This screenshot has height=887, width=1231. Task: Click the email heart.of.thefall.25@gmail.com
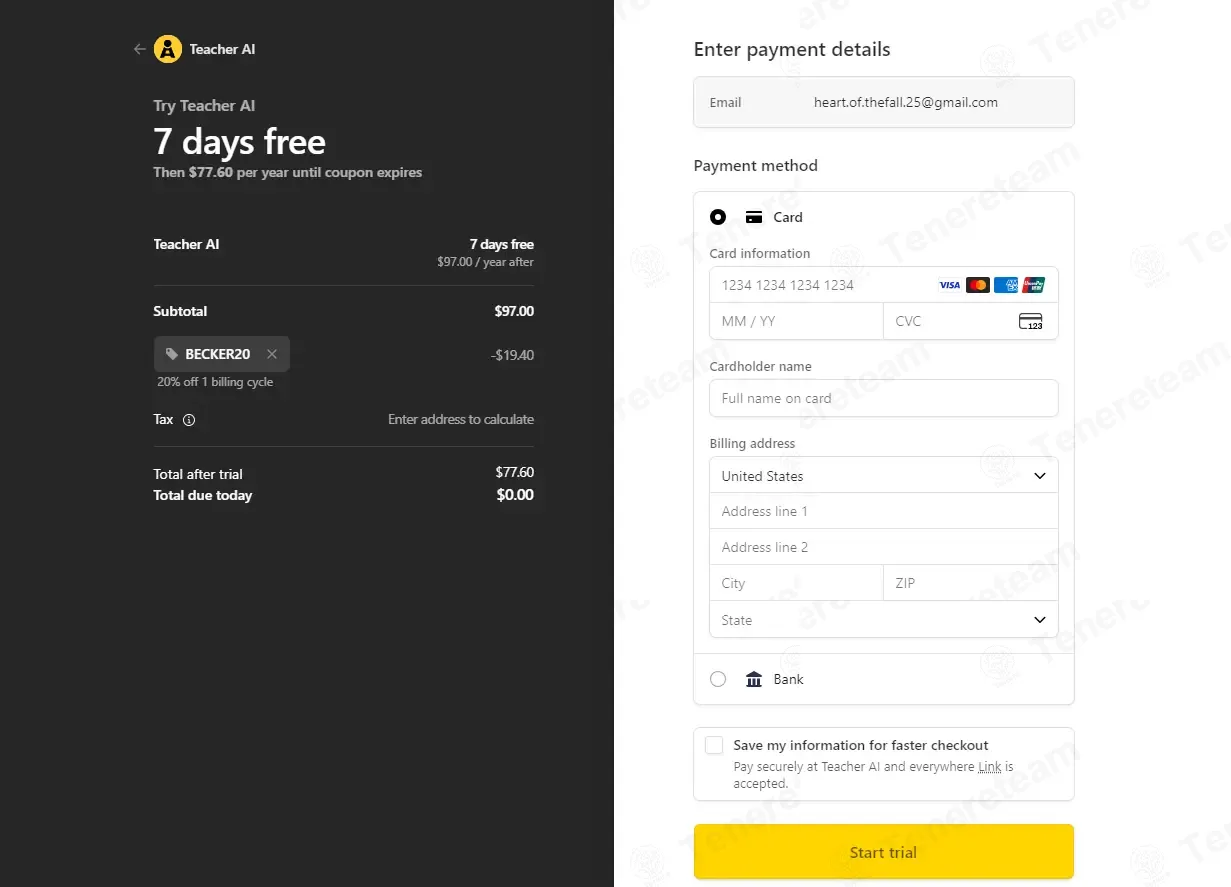click(x=905, y=102)
